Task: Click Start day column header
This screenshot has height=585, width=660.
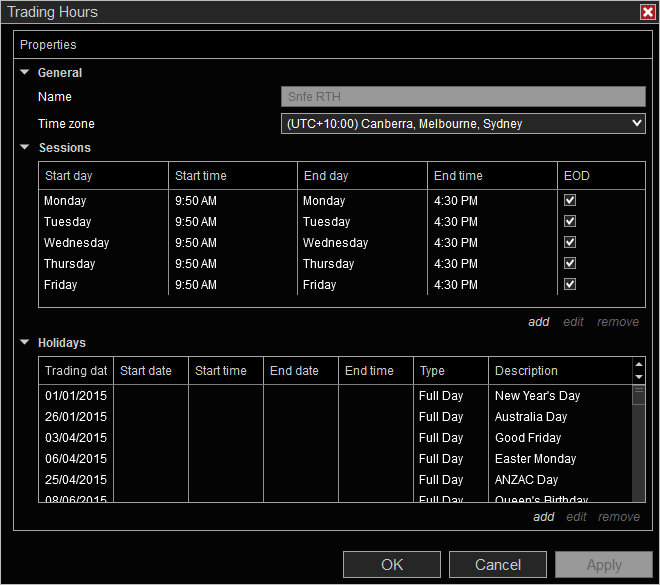Action: pos(104,176)
